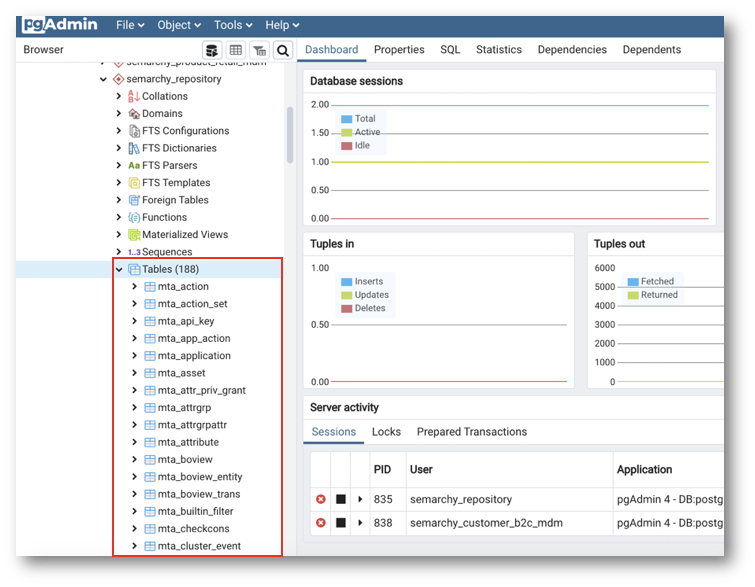Expand the Domains node
Image resolution: width=755 pixels, height=587 pixels.
[119, 114]
